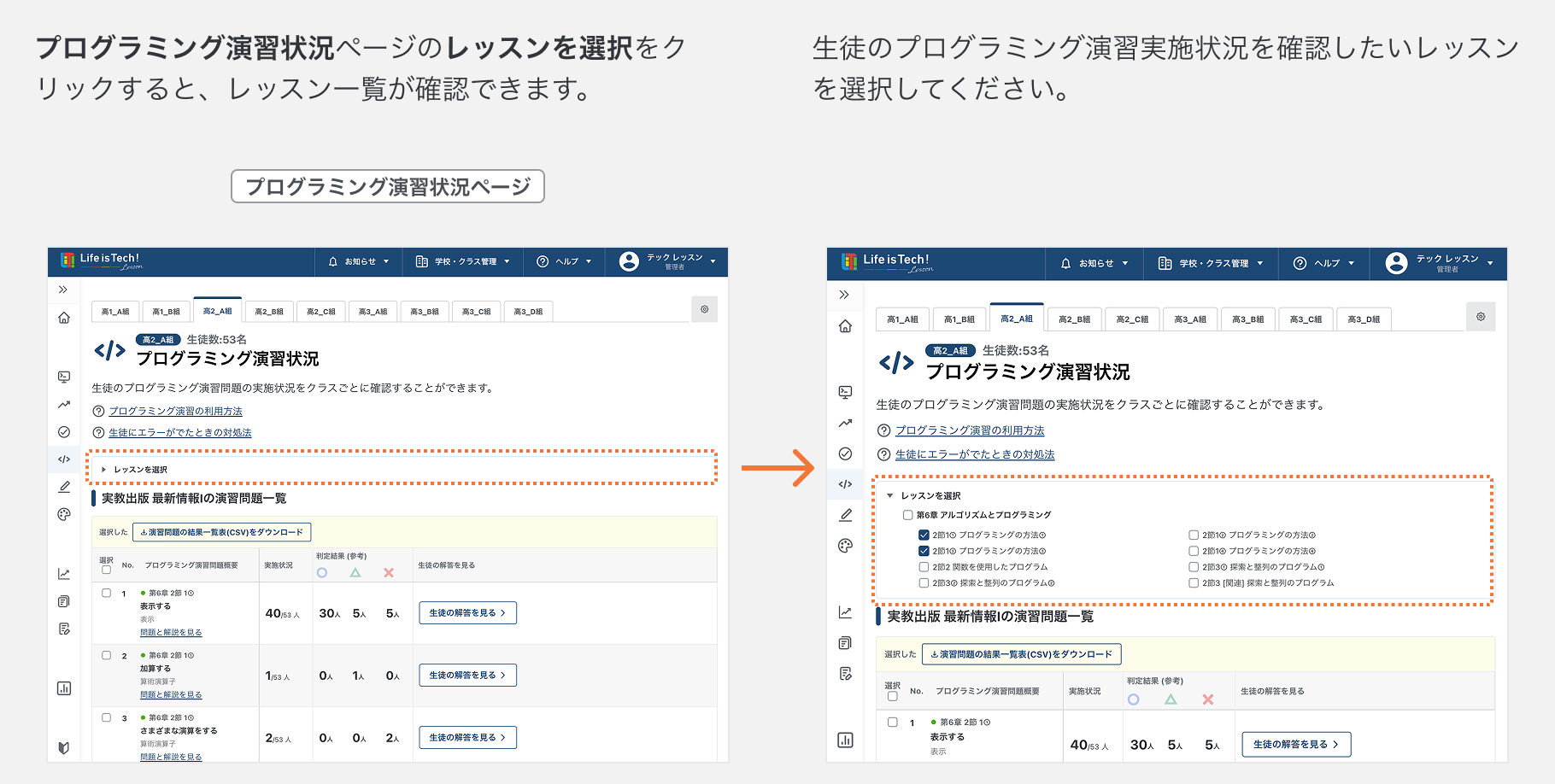Open 生徒にエラーがでたときの対処法 link in right screenshot
Image resolution: width=1555 pixels, height=784 pixels.
click(975, 454)
